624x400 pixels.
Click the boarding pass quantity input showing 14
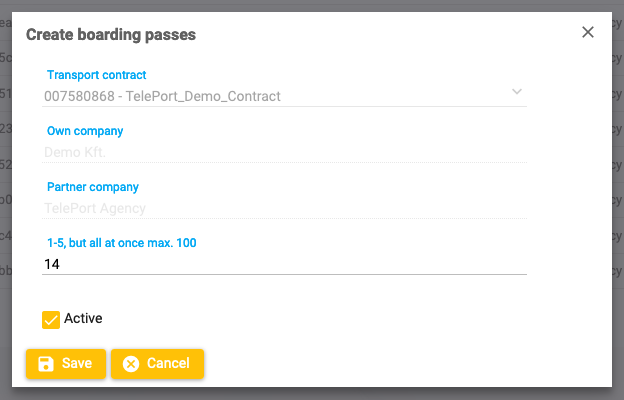point(285,264)
